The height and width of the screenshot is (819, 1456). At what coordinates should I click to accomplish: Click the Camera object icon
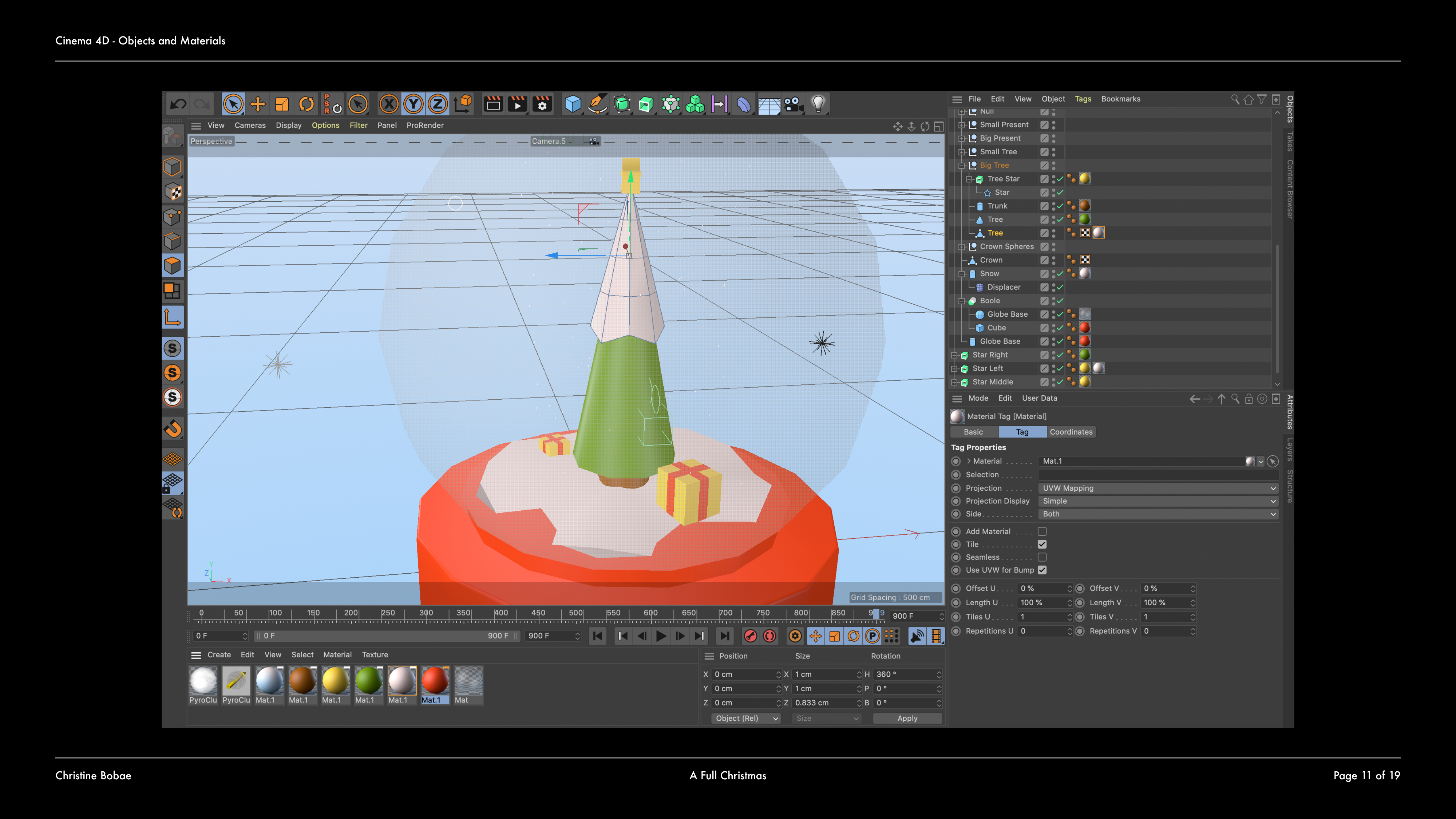pos(794,104)
